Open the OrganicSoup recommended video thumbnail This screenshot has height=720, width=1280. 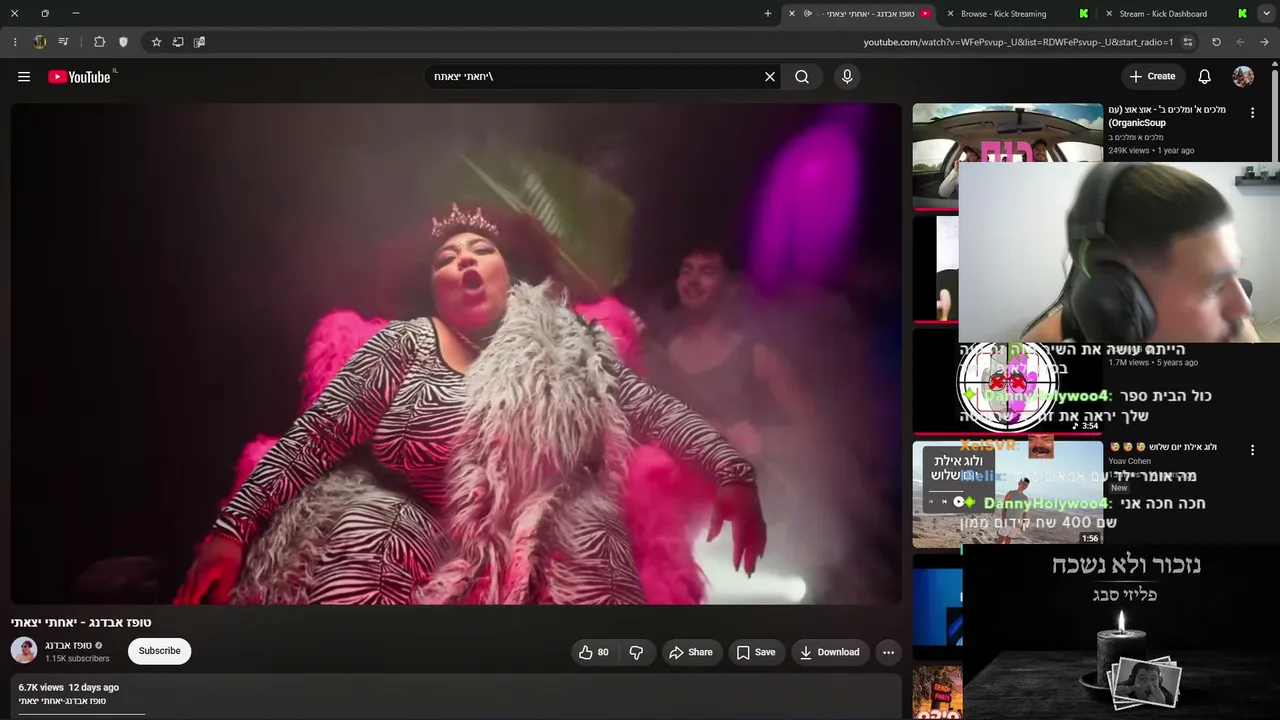(x=1007, y=133)
